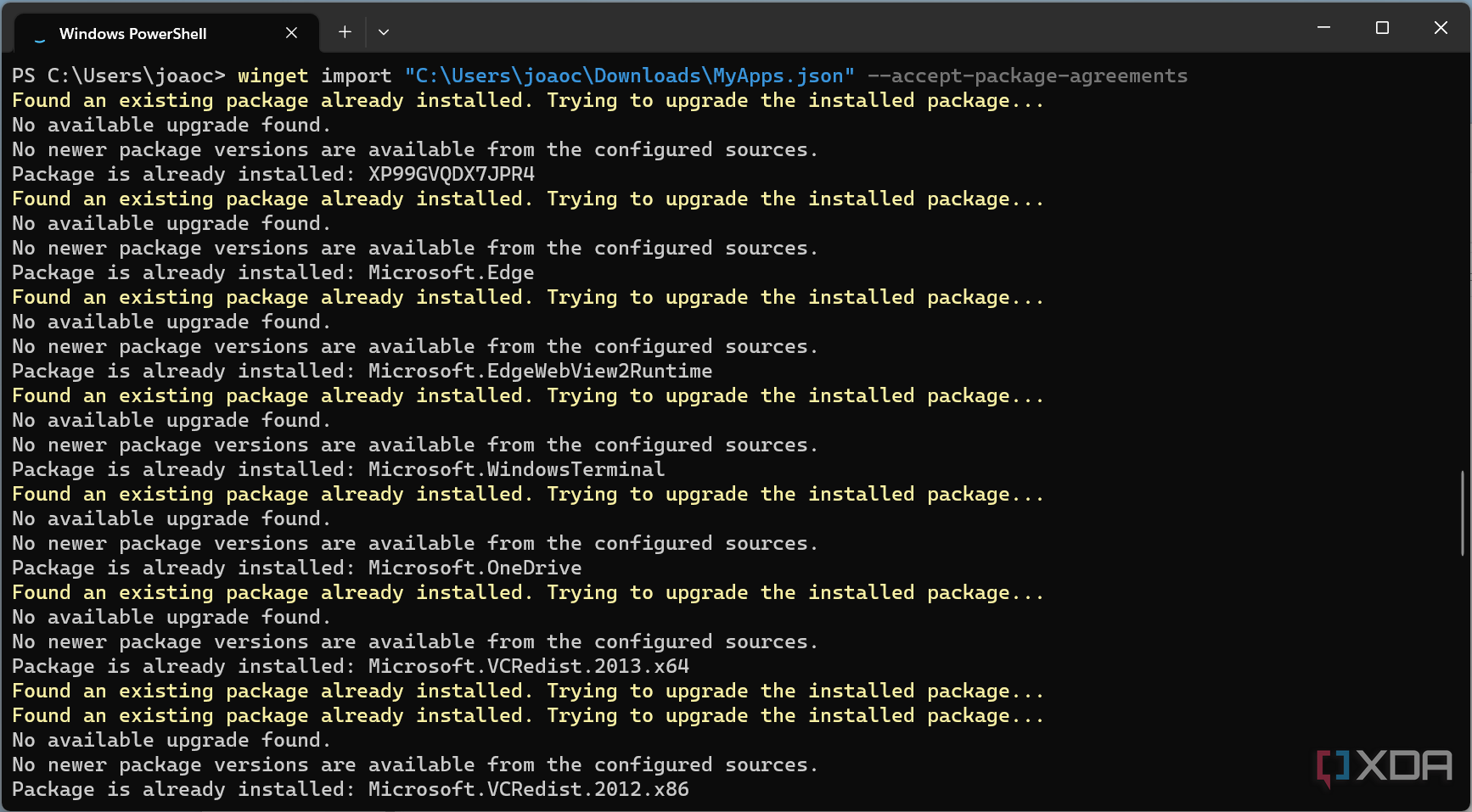Click the --accept-package-agreements flag text
The height and width of the screenshot is (812, 1472).
point(1027,76)
